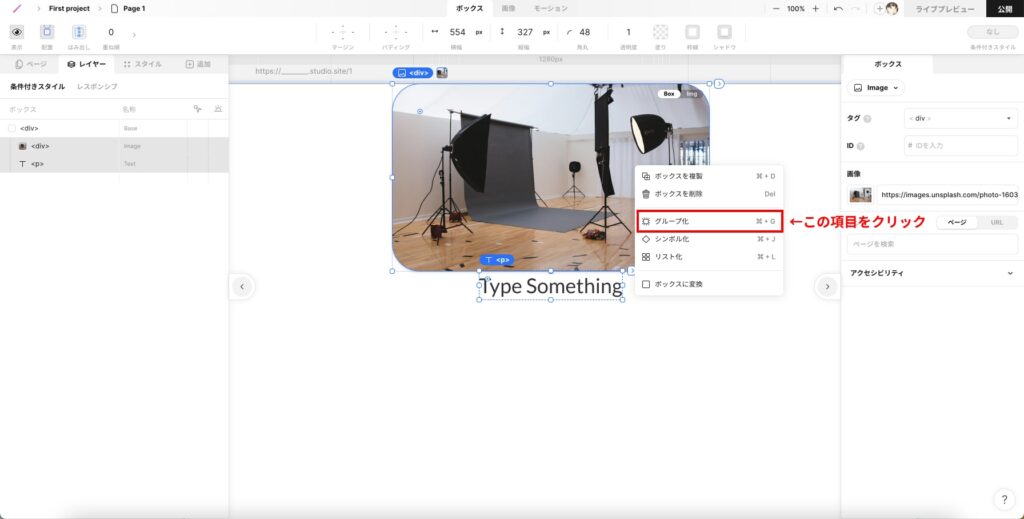Open the シャドウ shadow settings icon
The height and width of the screenshot is (519, 1024).
725,32
